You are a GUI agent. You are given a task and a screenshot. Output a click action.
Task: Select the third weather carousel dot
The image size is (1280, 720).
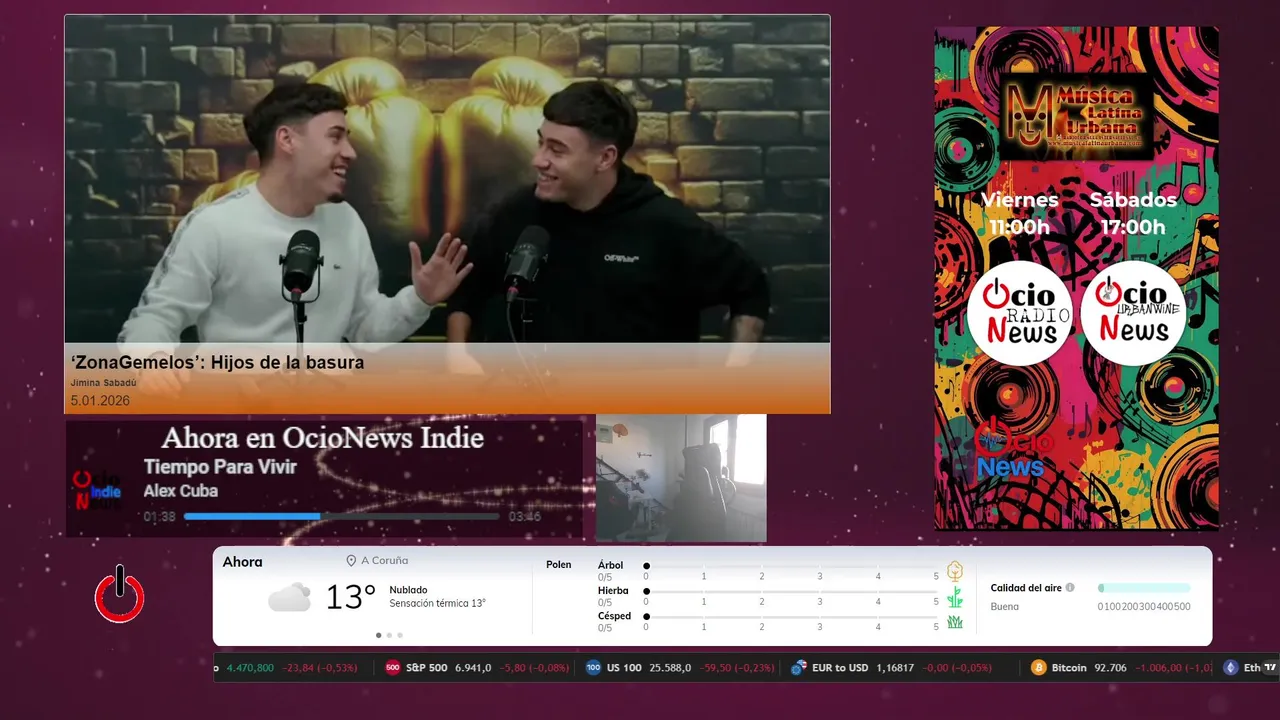click(400, 635)
